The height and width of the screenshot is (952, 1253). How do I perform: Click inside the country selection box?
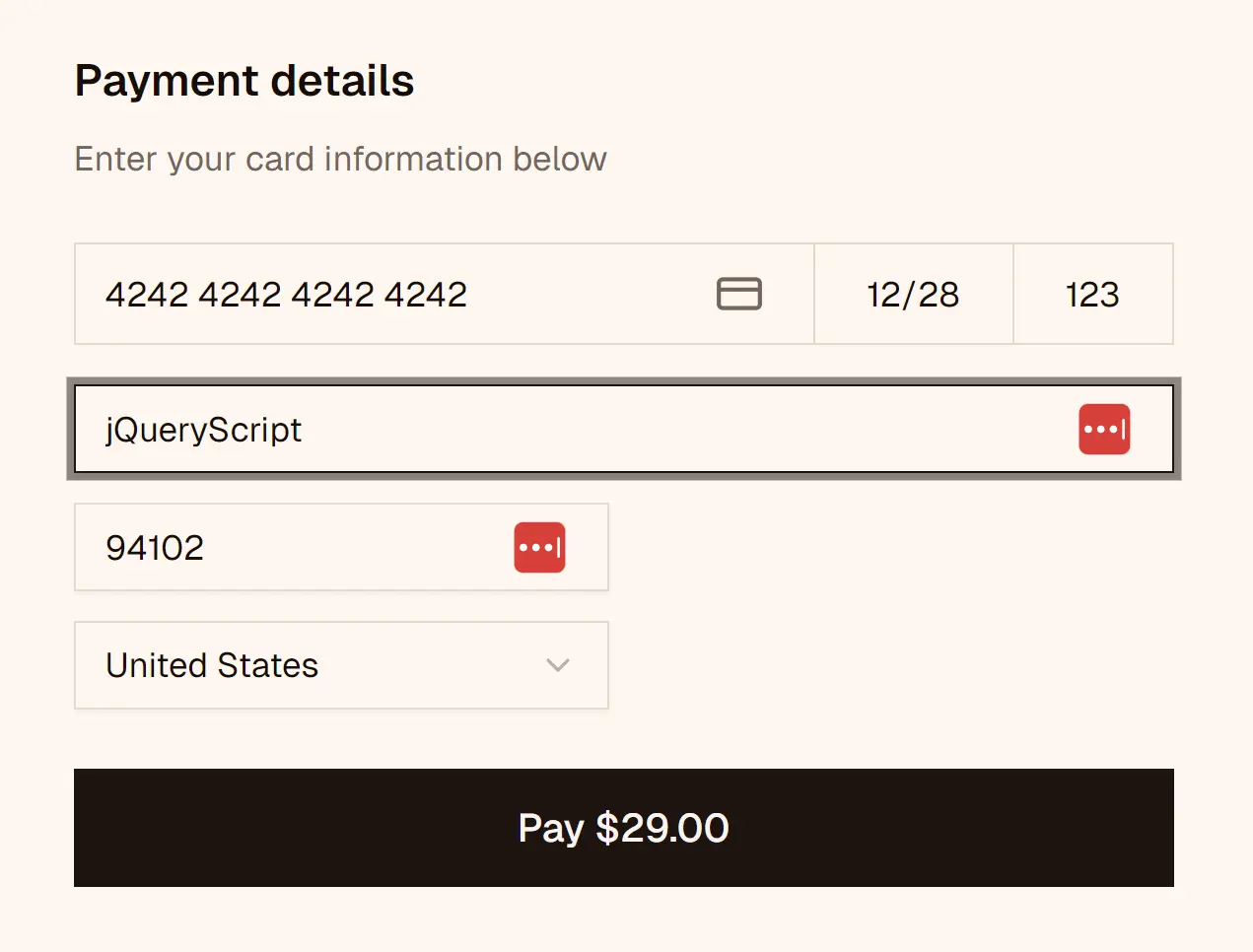[296, 665]
